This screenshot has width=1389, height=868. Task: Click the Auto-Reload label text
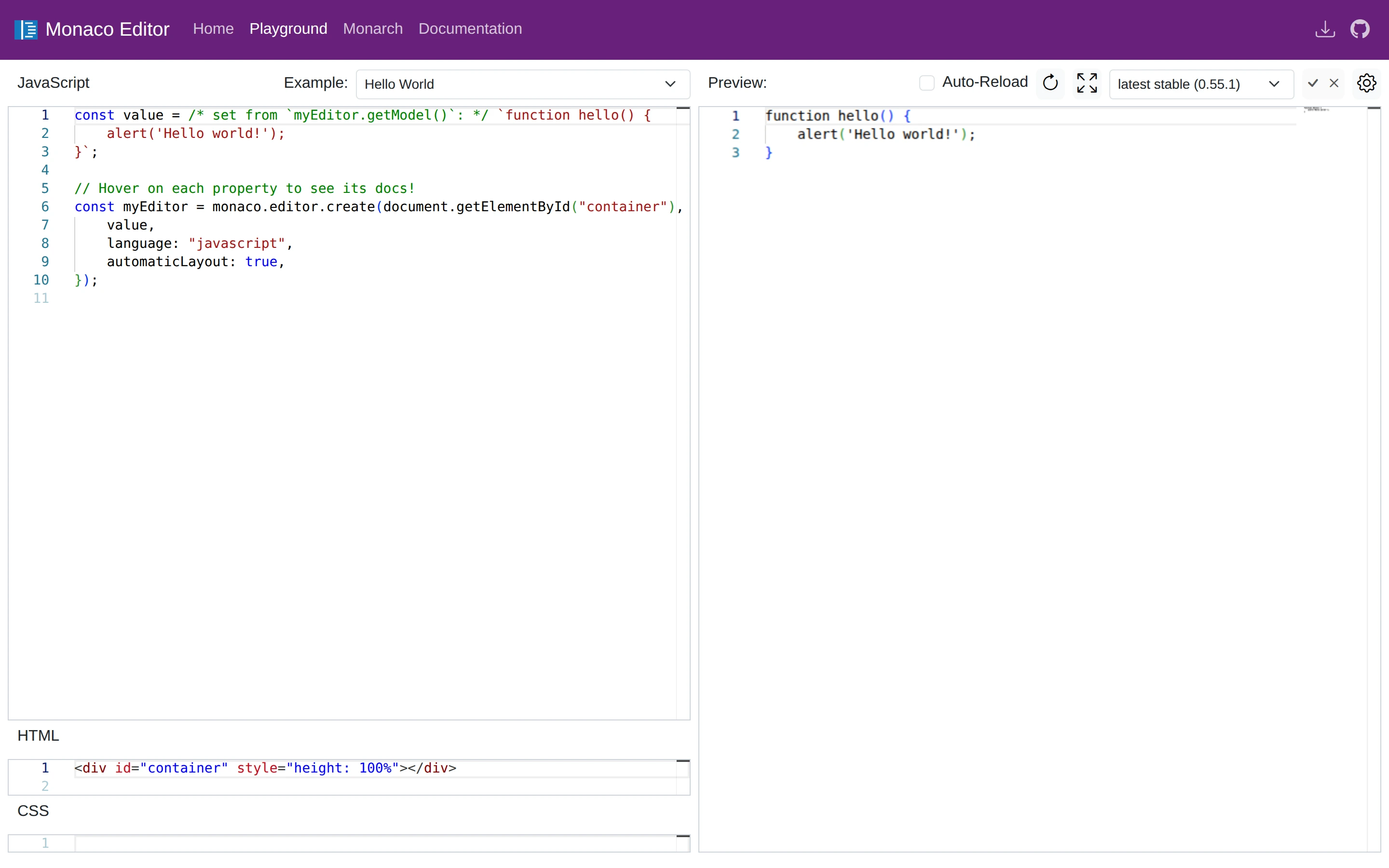985,82
